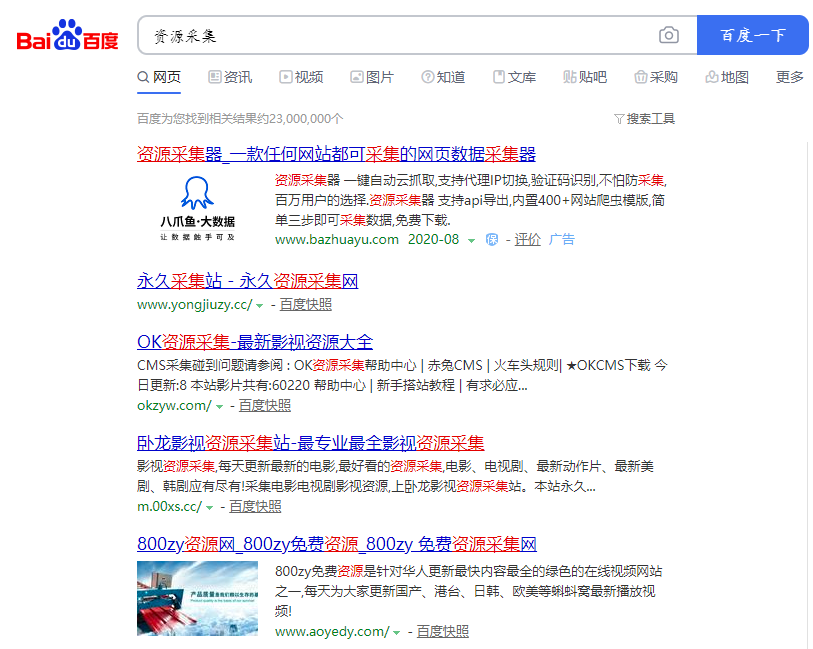Screen dimensions: 813x649
Task: Open result 资源采集器 网页数据采集器
Action: pos(336,154)
